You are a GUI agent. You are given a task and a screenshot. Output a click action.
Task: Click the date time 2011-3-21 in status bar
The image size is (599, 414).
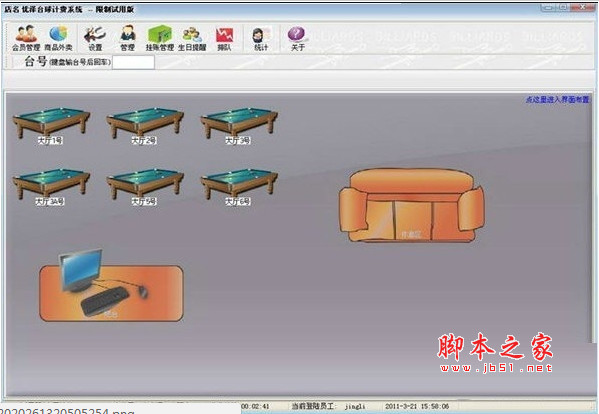click(417, 406)
